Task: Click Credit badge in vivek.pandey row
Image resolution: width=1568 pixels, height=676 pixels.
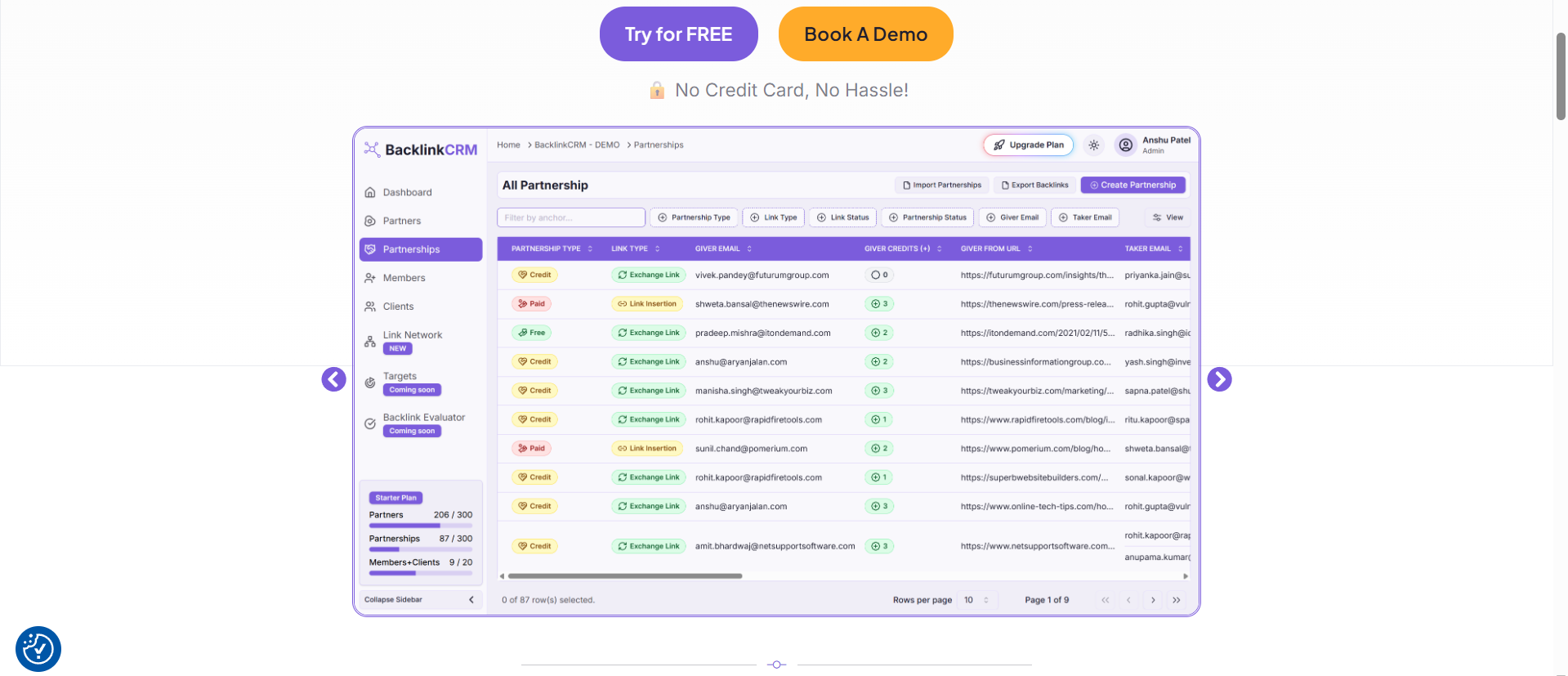Action: click(534, 275)
